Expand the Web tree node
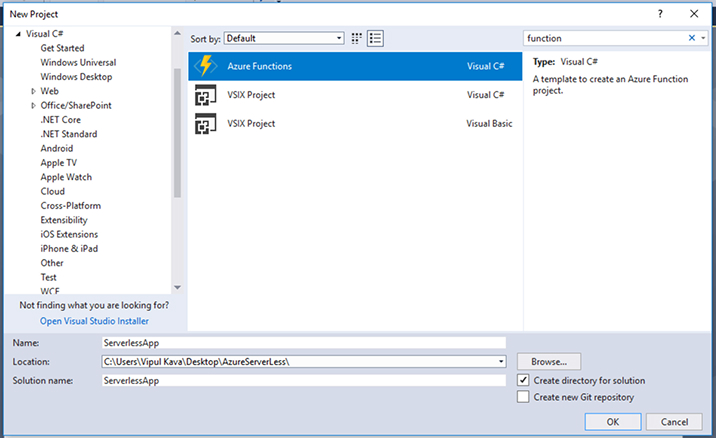The width and height of the screenshot is (716, 438). (33, 91)
